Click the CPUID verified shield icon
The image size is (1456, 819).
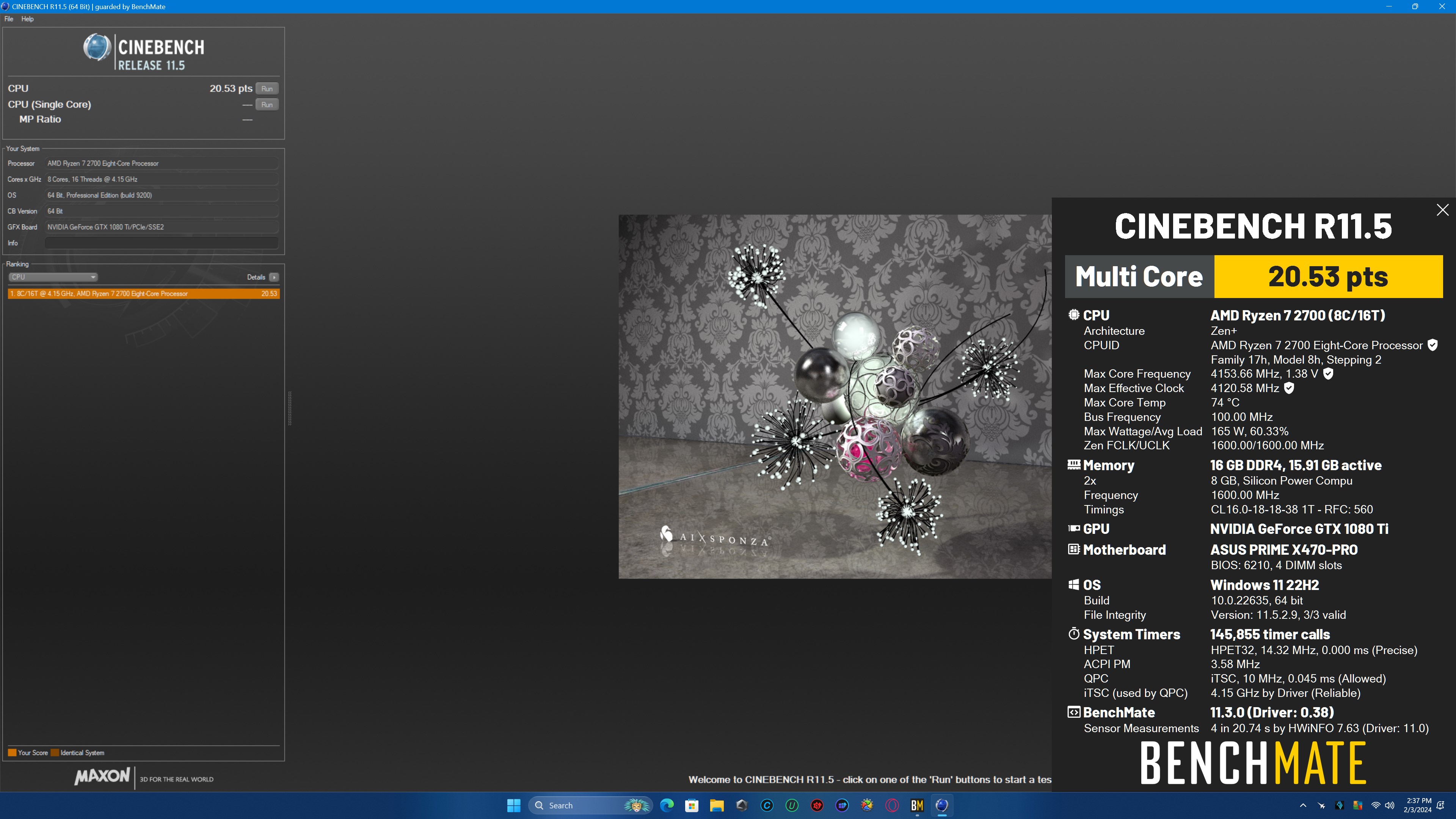tap(1432, 345)
